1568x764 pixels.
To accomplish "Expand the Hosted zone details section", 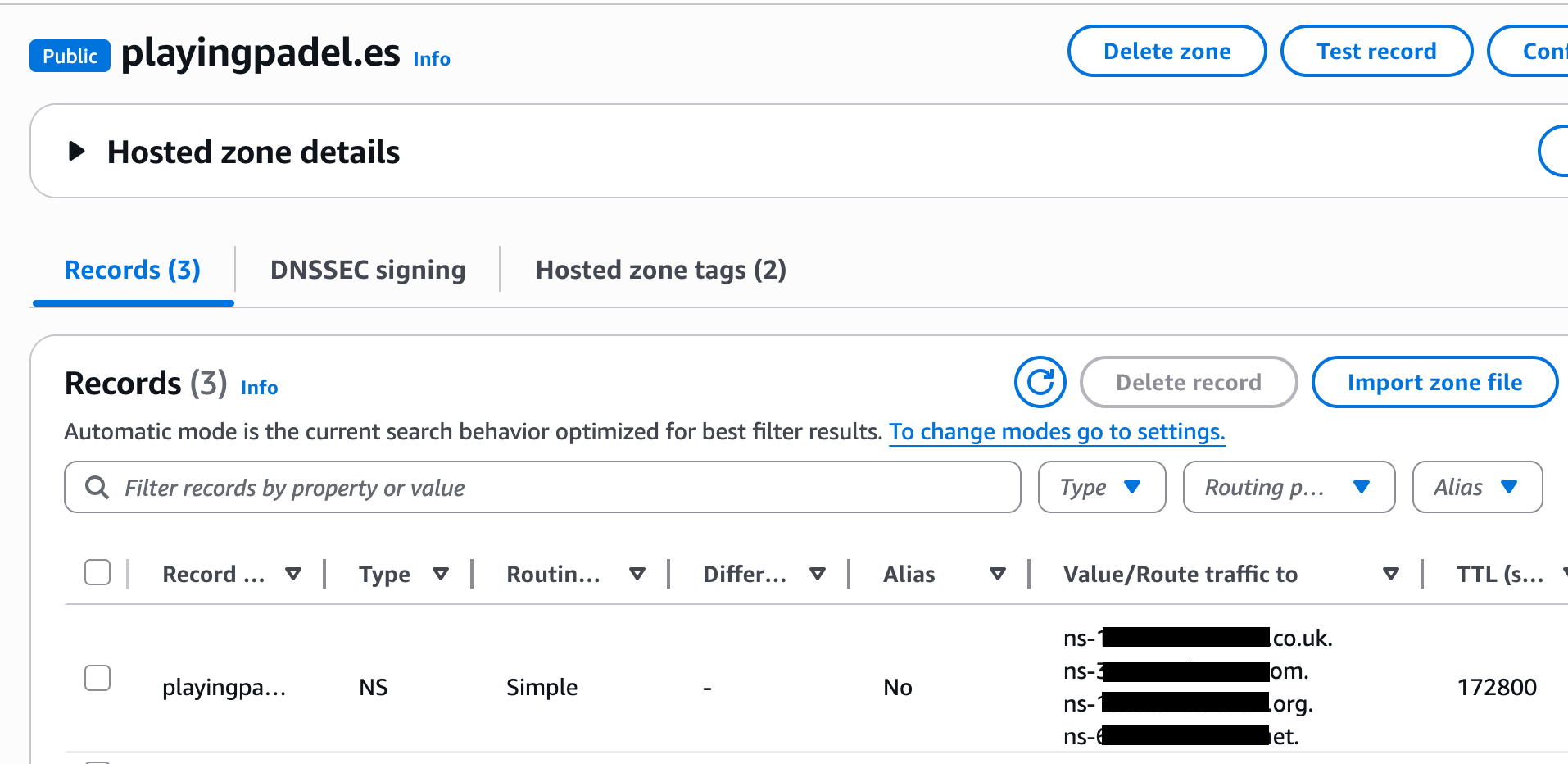I will tap(77, 151).
